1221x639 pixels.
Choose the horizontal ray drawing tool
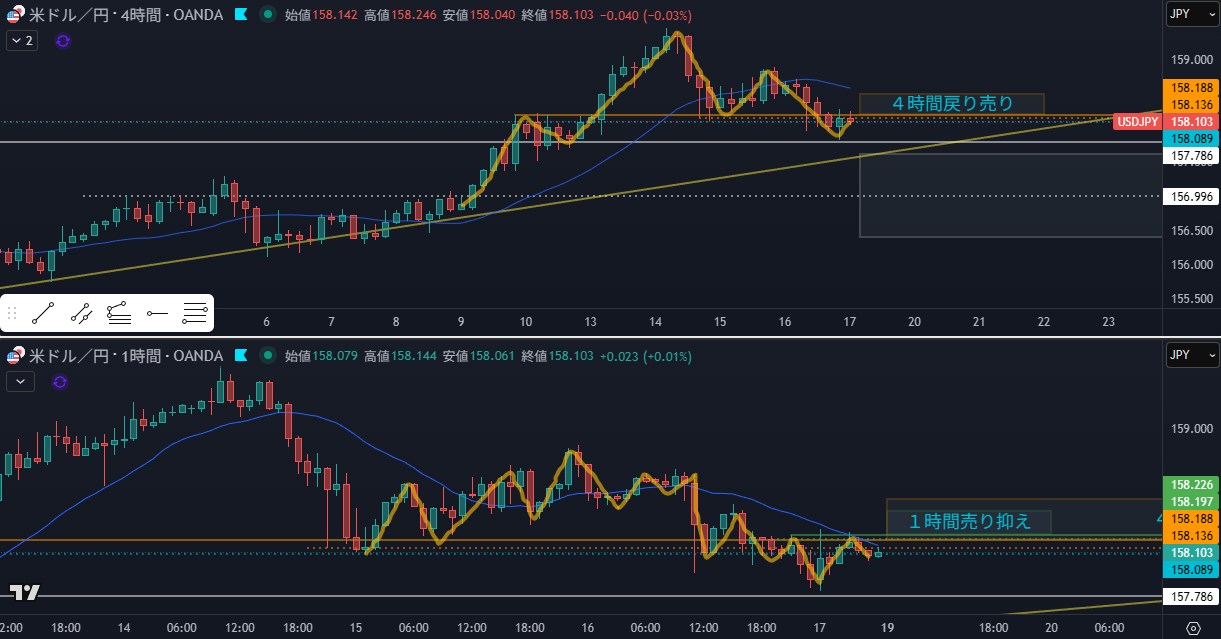(157, 314)
